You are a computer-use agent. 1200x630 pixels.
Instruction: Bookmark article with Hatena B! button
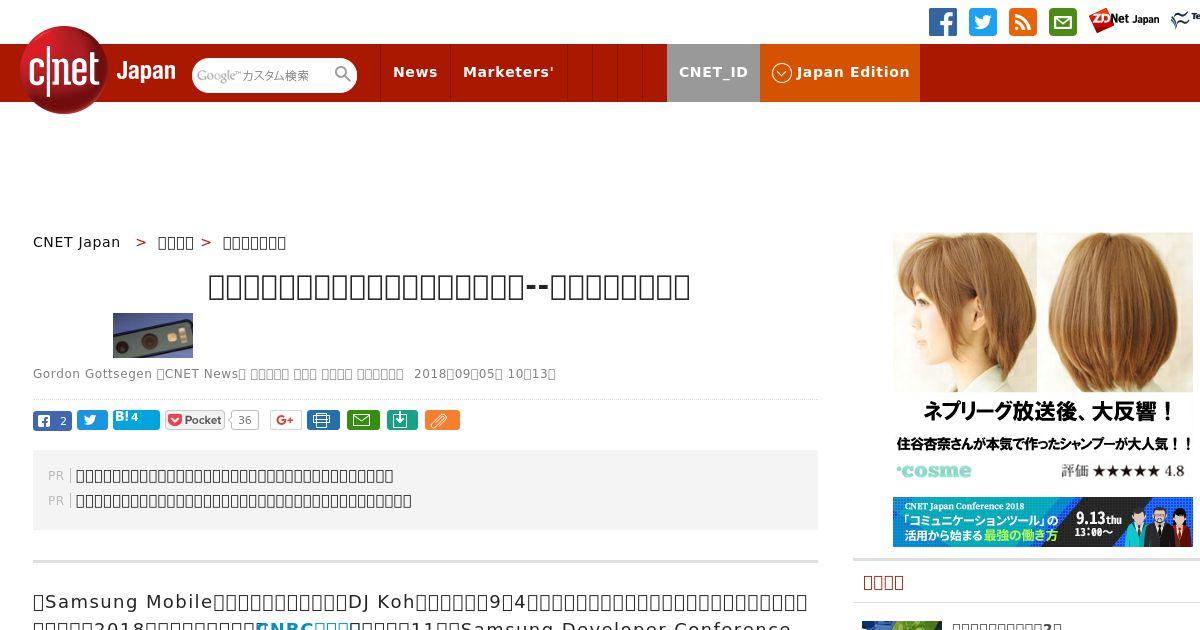click(x=136, y=420)
